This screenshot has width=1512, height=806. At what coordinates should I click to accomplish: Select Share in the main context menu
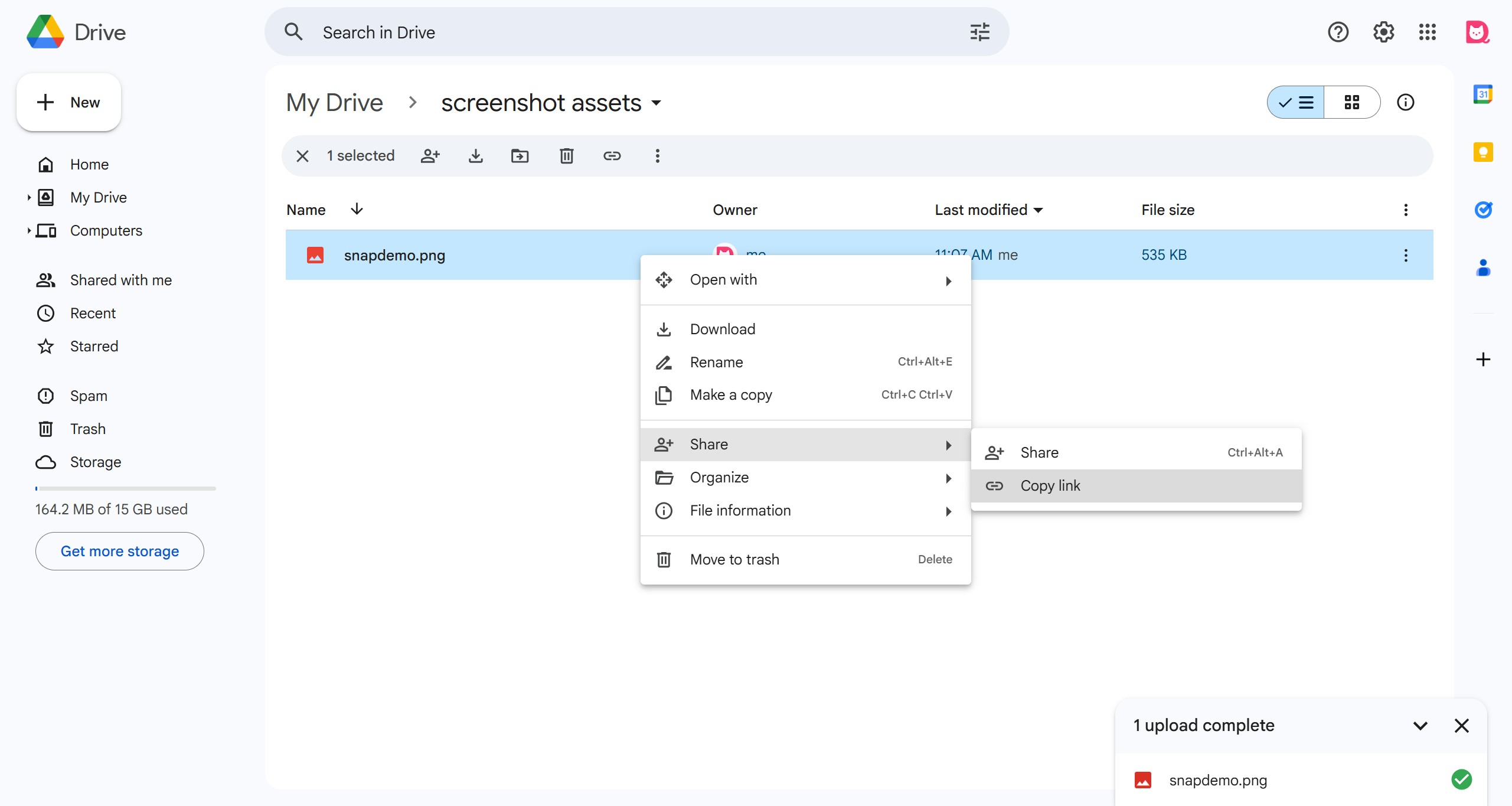click(806, 445)
